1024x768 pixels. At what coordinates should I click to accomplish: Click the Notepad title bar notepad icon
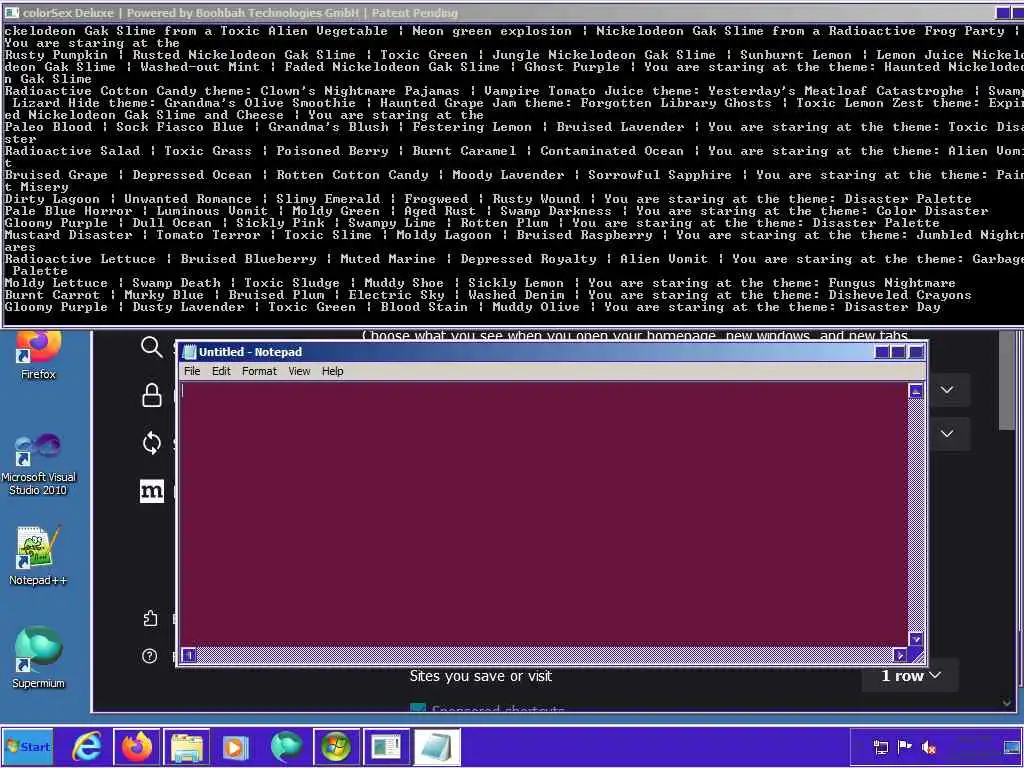[x=189, y=352]
